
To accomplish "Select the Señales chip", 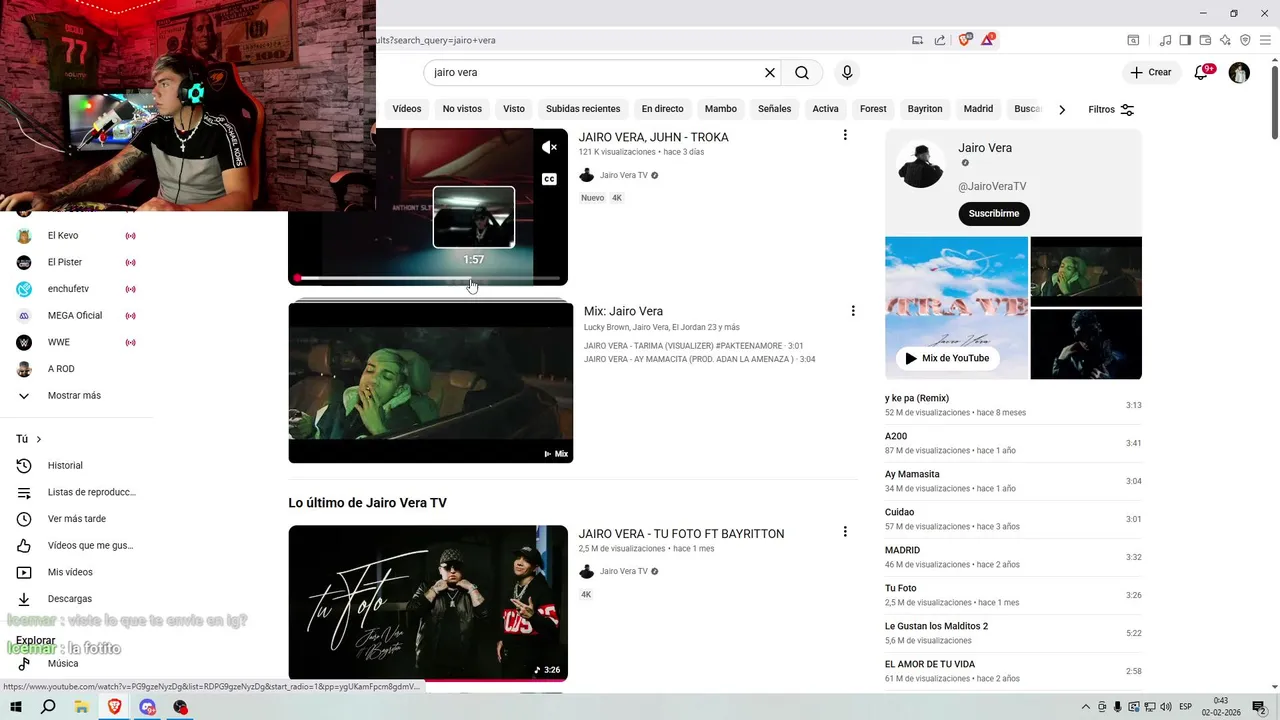I will pyautogui.click(x=774, y=109).
